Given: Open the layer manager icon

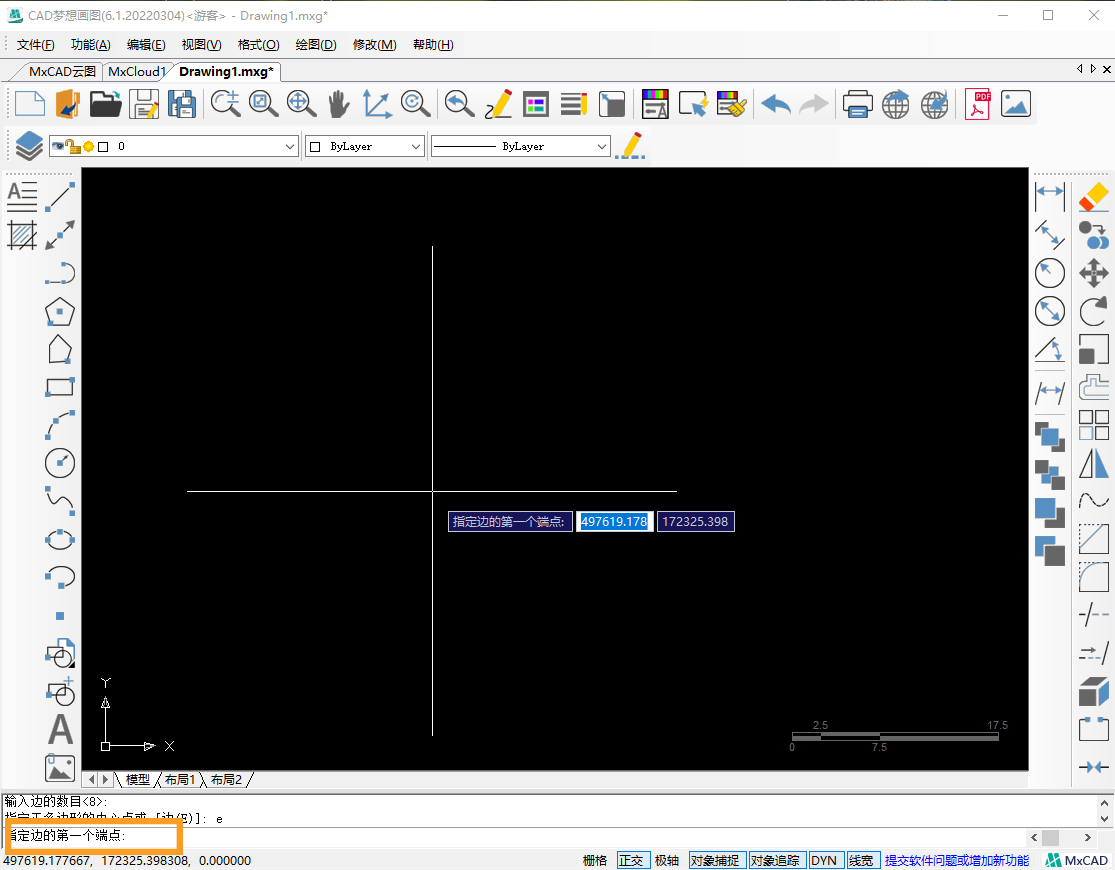Looking at the screenshot, I should point(28,146).
